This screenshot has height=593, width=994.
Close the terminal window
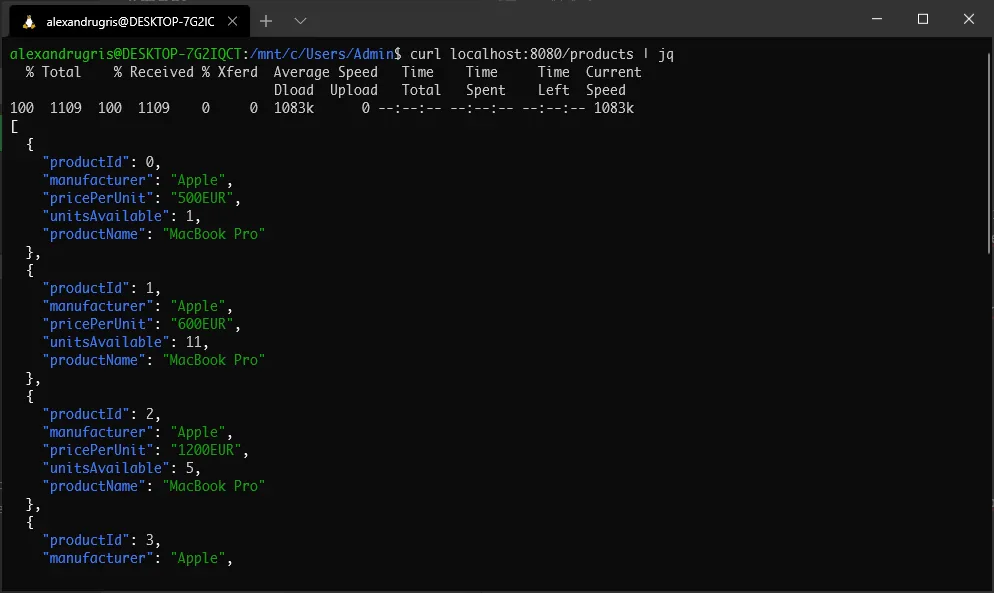pyautogui.click(x=969, y=19)
